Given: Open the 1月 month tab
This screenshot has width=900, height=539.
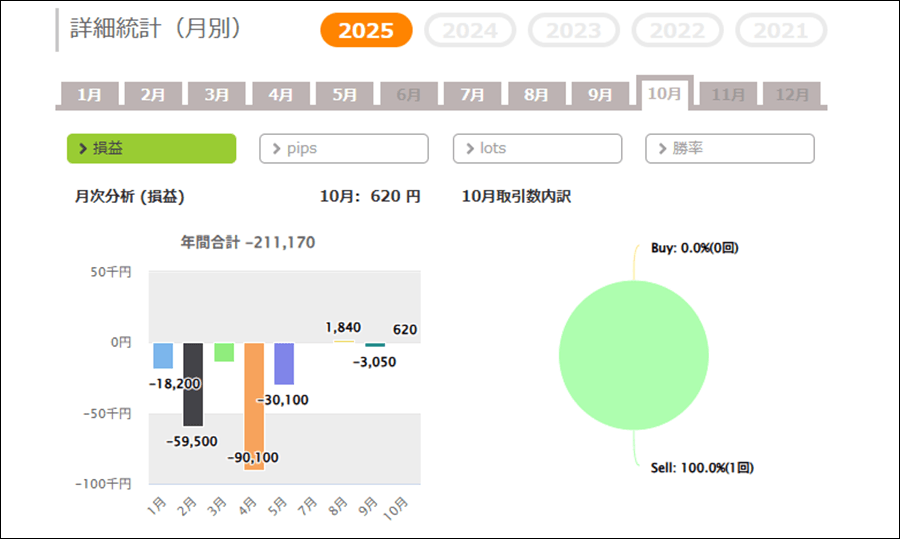Looking at the screenshot, I should (89, 95).
